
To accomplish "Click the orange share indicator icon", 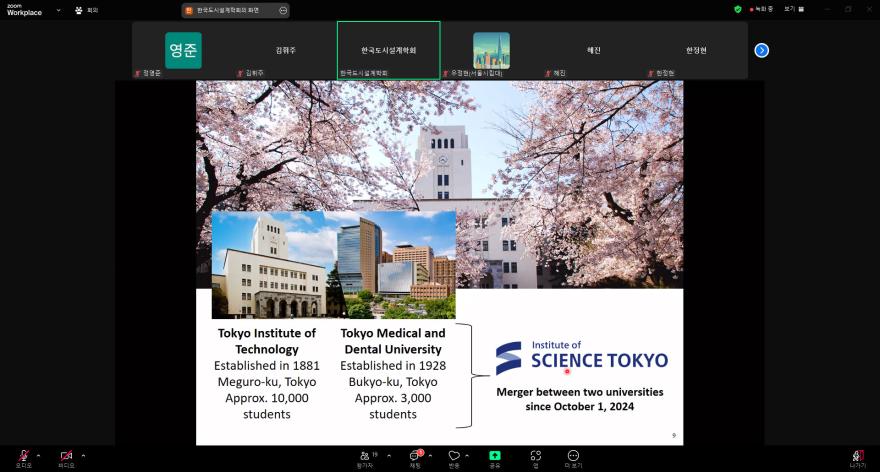I will (189, 11).
